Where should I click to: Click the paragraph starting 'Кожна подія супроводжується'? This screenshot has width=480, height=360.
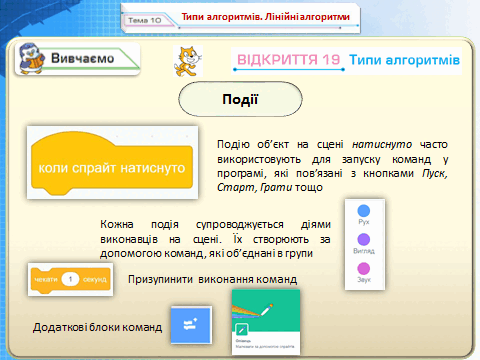coord(215,239)
